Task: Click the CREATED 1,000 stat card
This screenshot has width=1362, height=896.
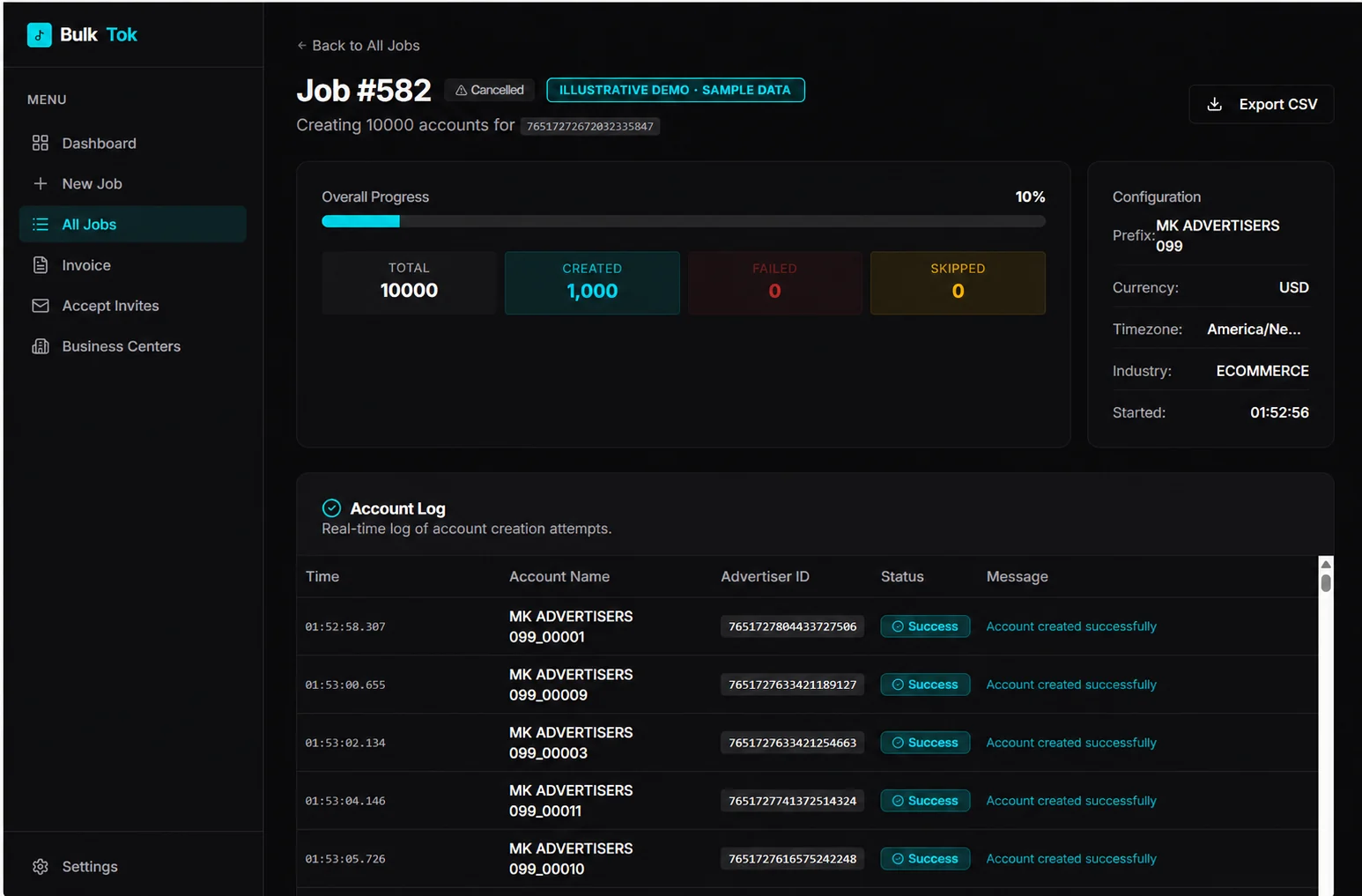Action: 592,283
